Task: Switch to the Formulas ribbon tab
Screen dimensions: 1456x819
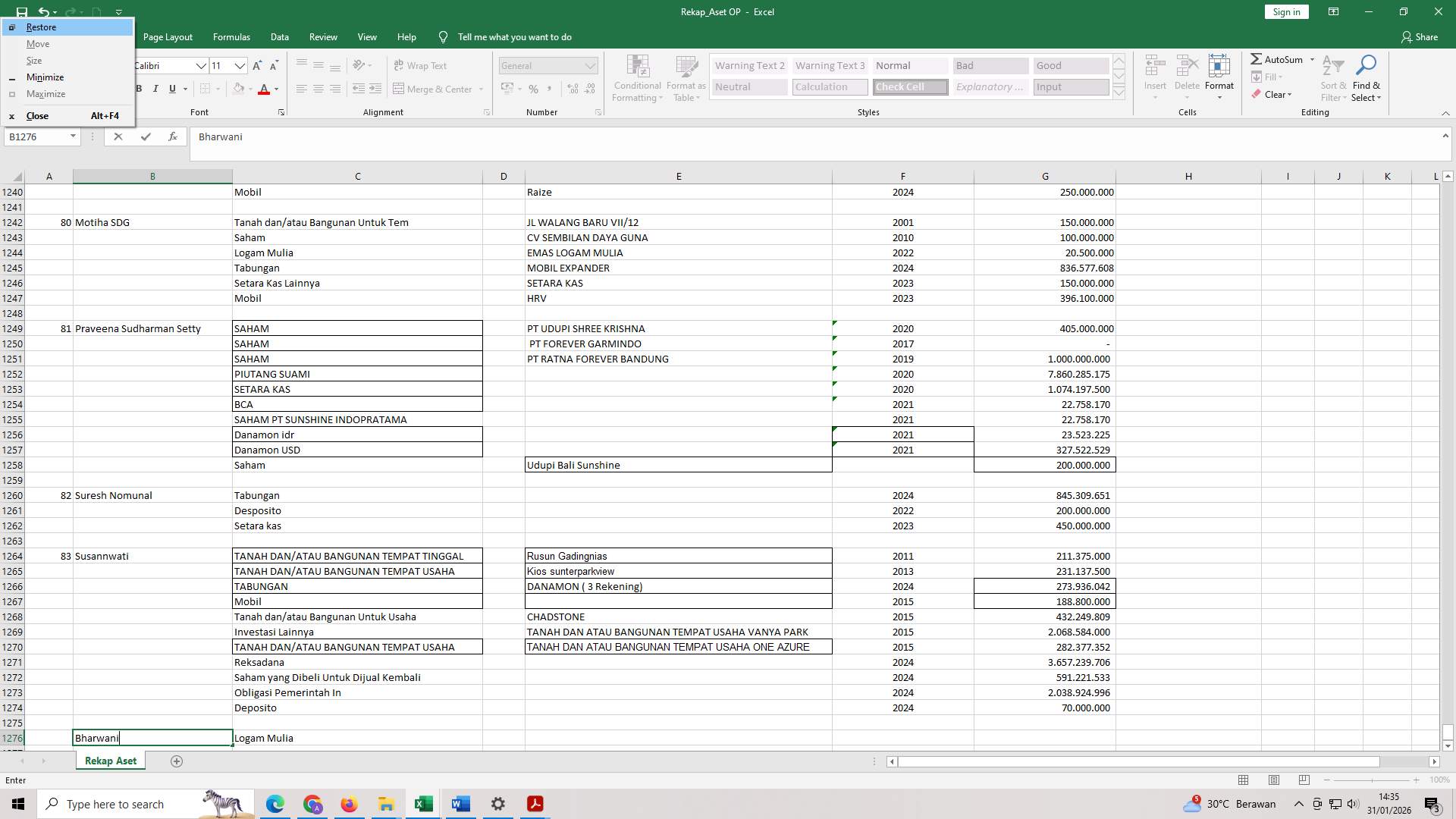Action: point(231,36)
